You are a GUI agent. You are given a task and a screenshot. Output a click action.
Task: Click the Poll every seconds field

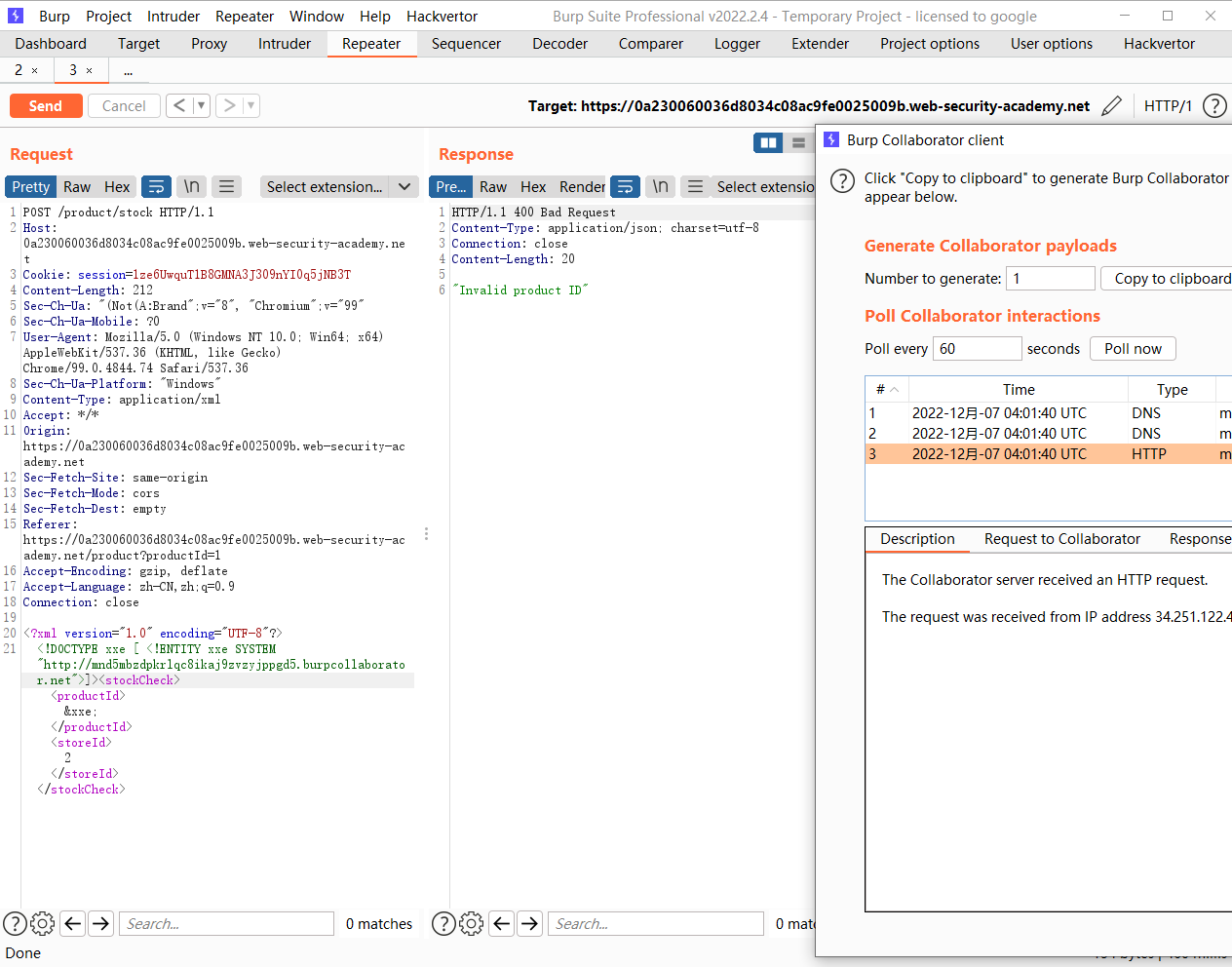(x=978, y=348)
